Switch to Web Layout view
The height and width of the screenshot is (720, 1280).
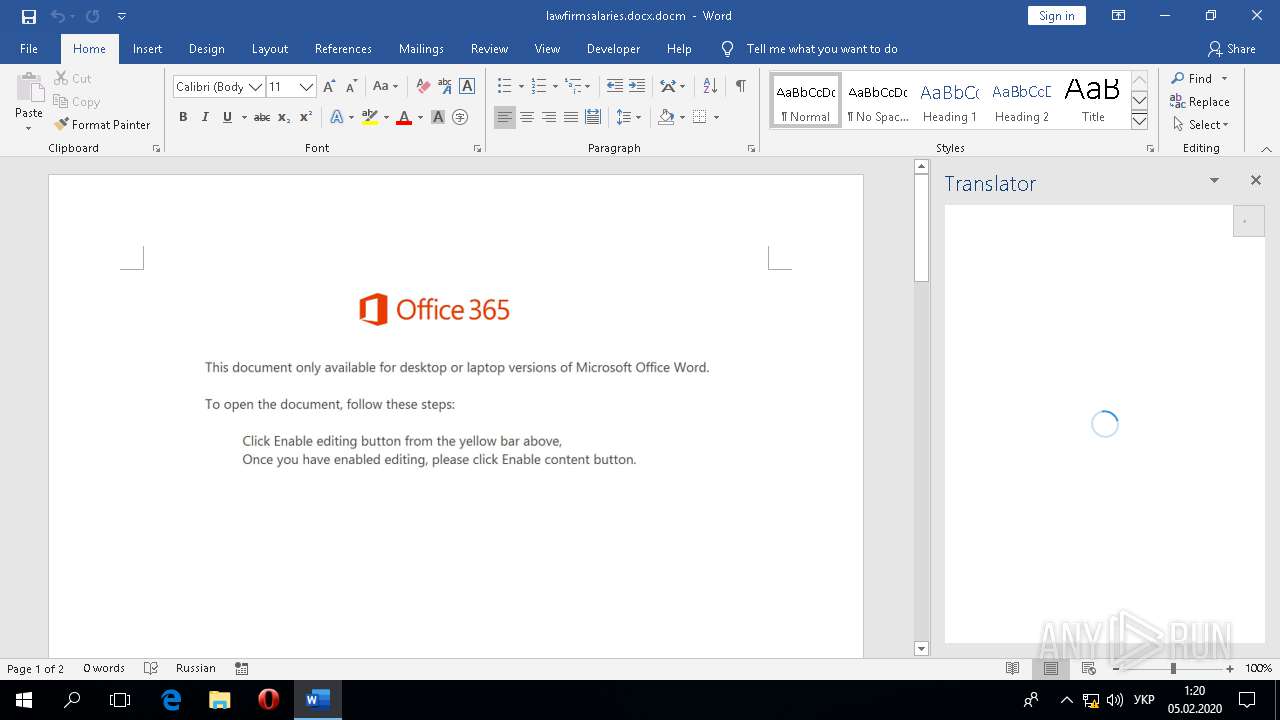click(1089, 668)
